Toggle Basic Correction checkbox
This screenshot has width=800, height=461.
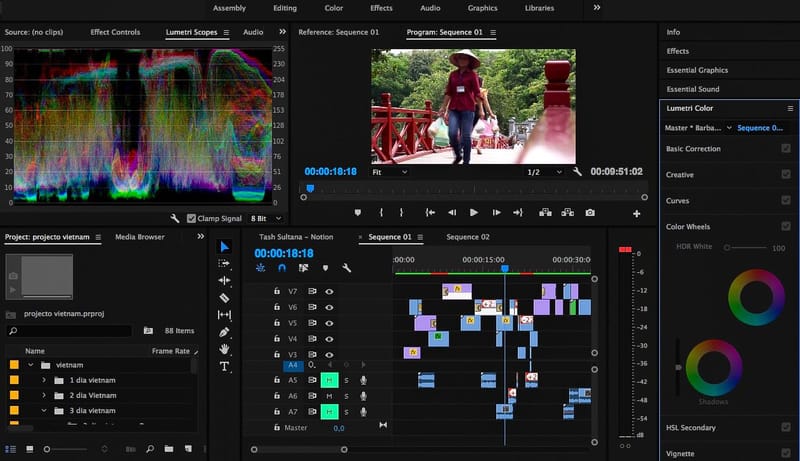click(x=786, y=148)
